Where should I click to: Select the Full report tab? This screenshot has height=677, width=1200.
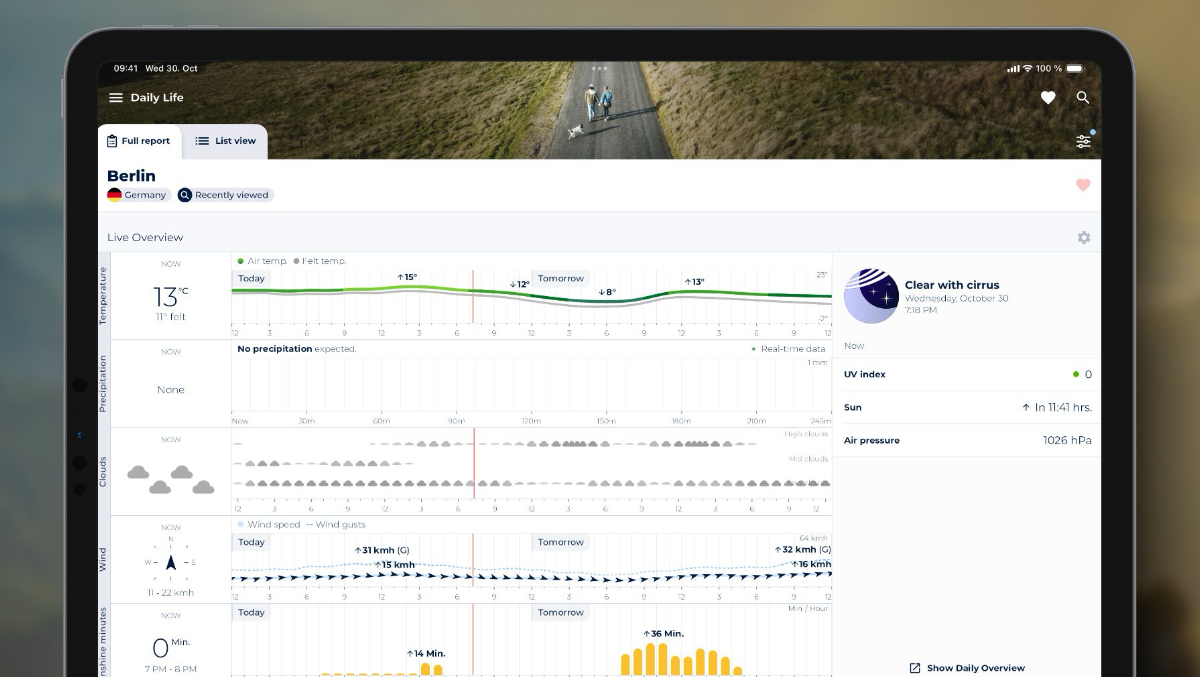139,141
